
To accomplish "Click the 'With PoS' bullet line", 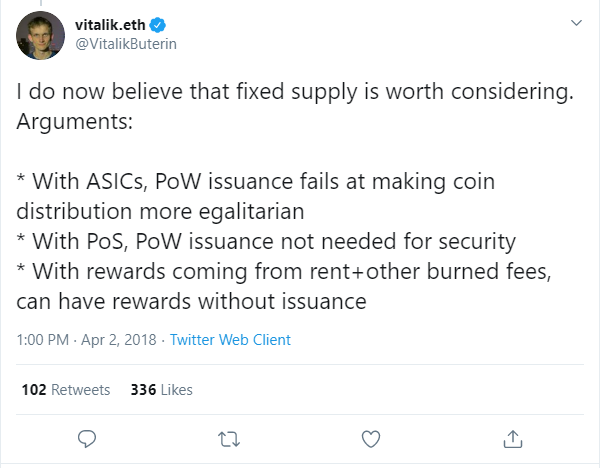I will click(x=266, y=242).
